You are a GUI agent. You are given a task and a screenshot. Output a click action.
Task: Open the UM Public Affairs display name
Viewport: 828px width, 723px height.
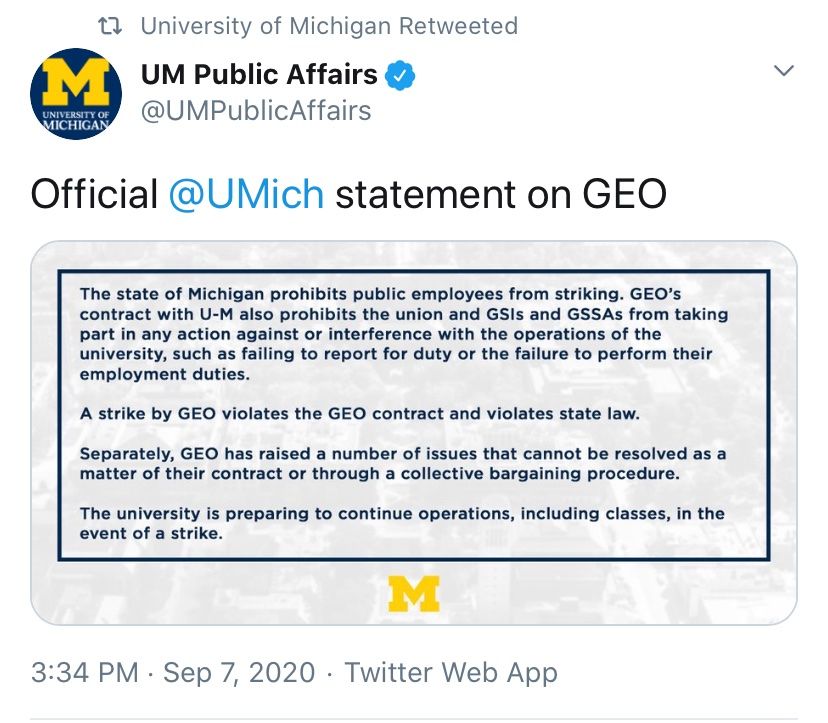tap(259, 74)
